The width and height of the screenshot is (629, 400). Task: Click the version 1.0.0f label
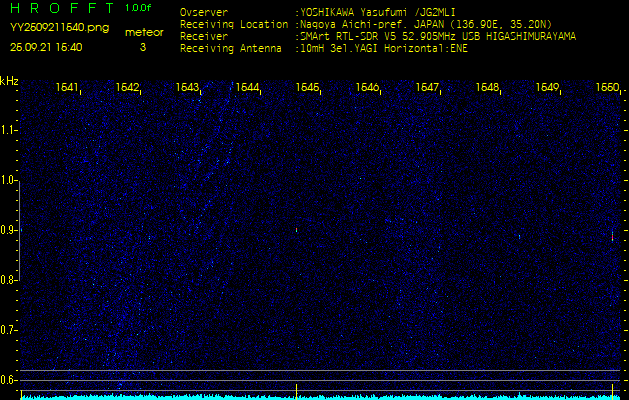[139, 8]
